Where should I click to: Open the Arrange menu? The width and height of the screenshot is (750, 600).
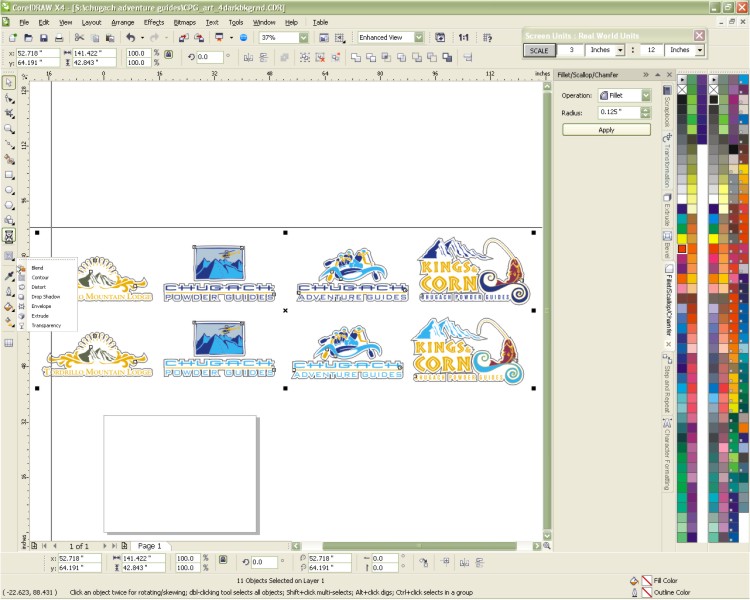[x=123, y=22]
